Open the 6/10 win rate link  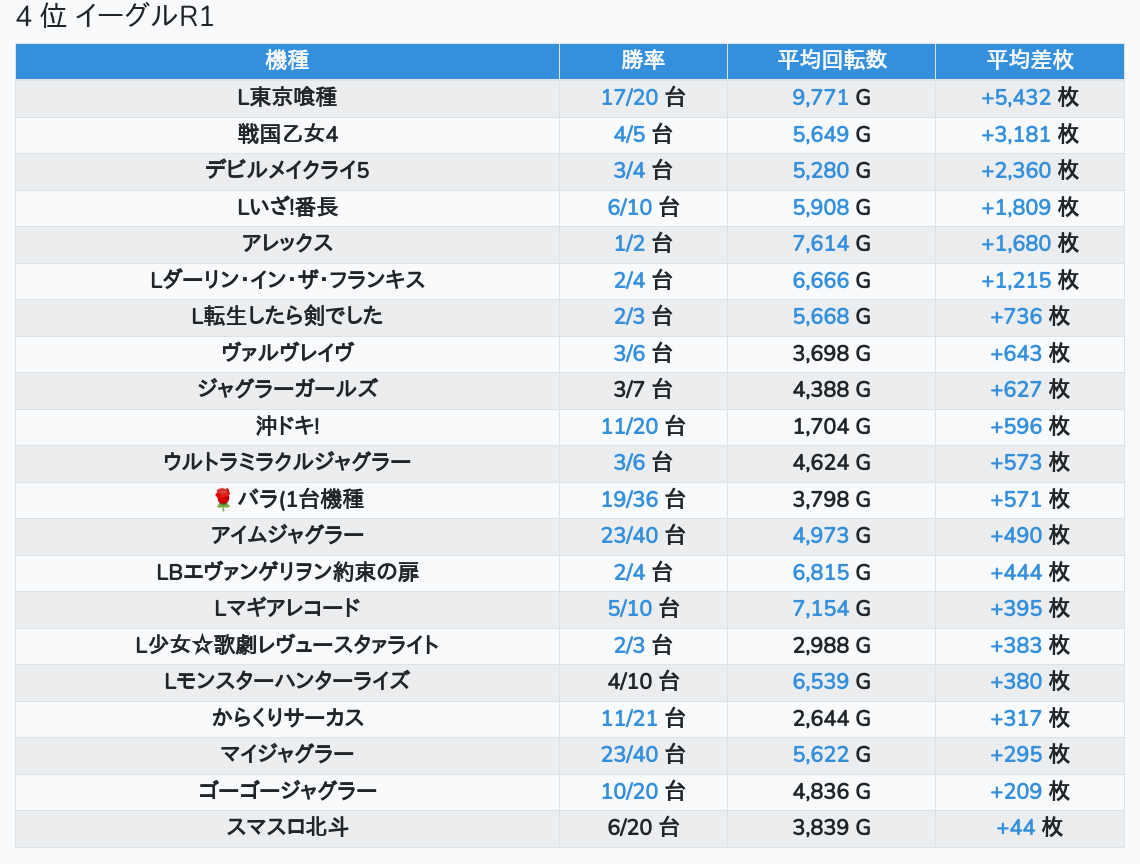(630, 207)
